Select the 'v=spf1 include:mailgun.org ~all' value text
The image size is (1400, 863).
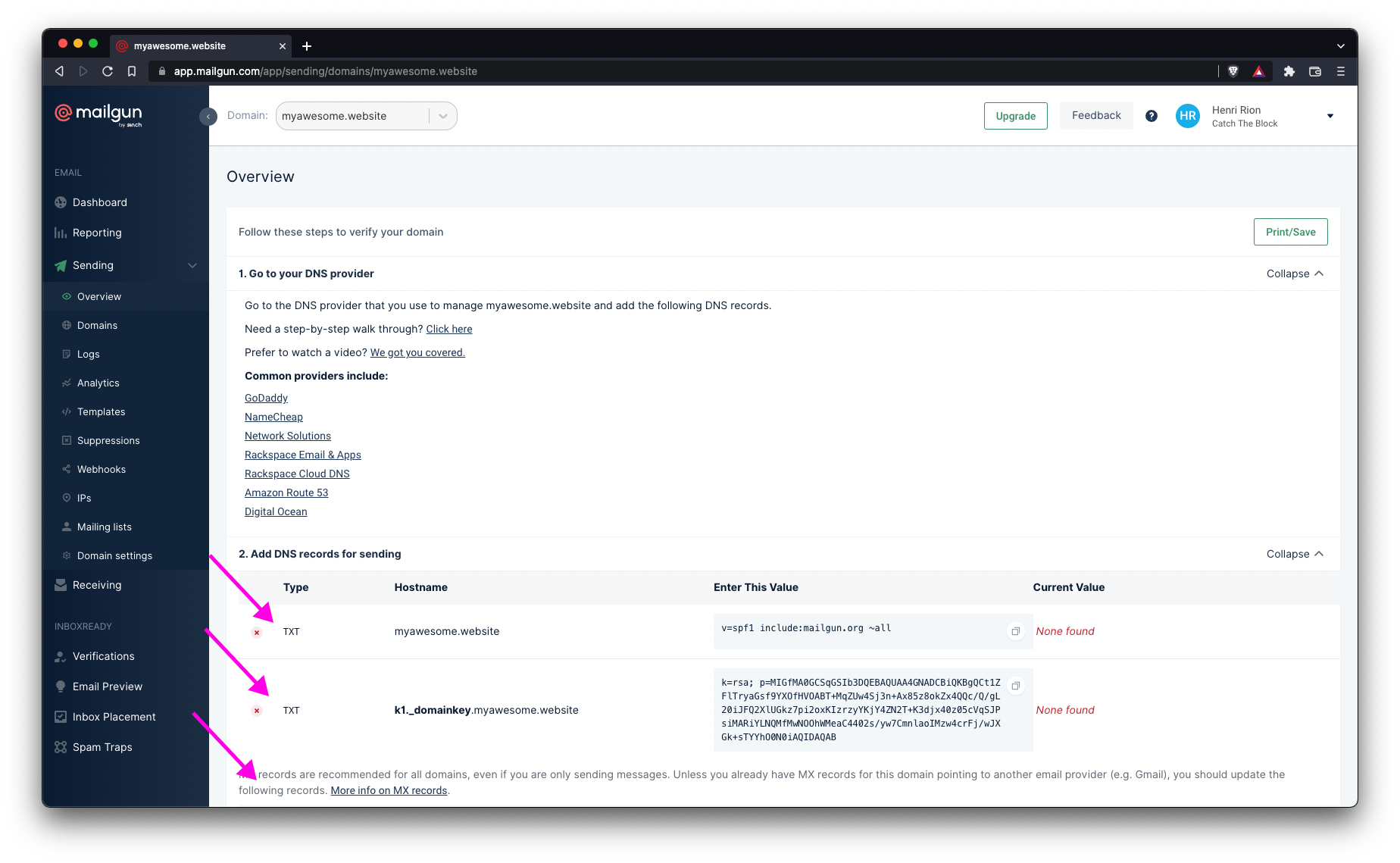tap(806, 628)
